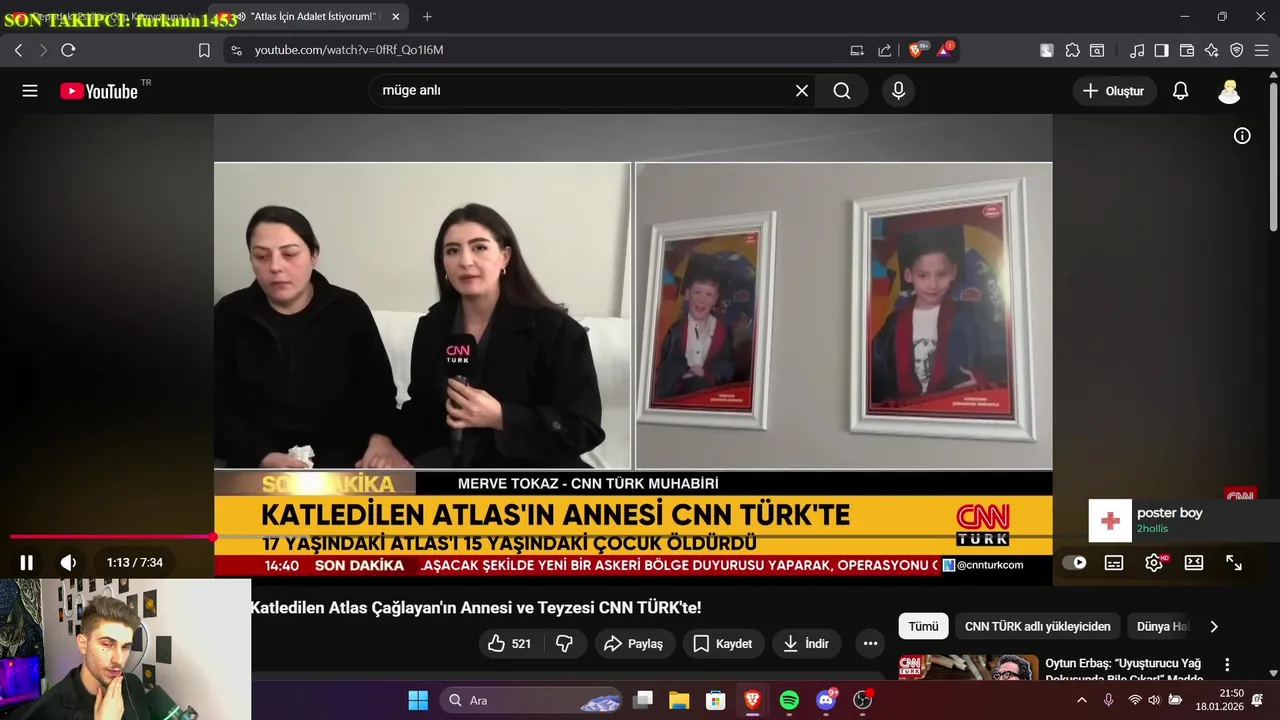The height and width of the screenshot is (720, 1280).
Task: Clear the 'müge anlı' search text
Action: 802,91
